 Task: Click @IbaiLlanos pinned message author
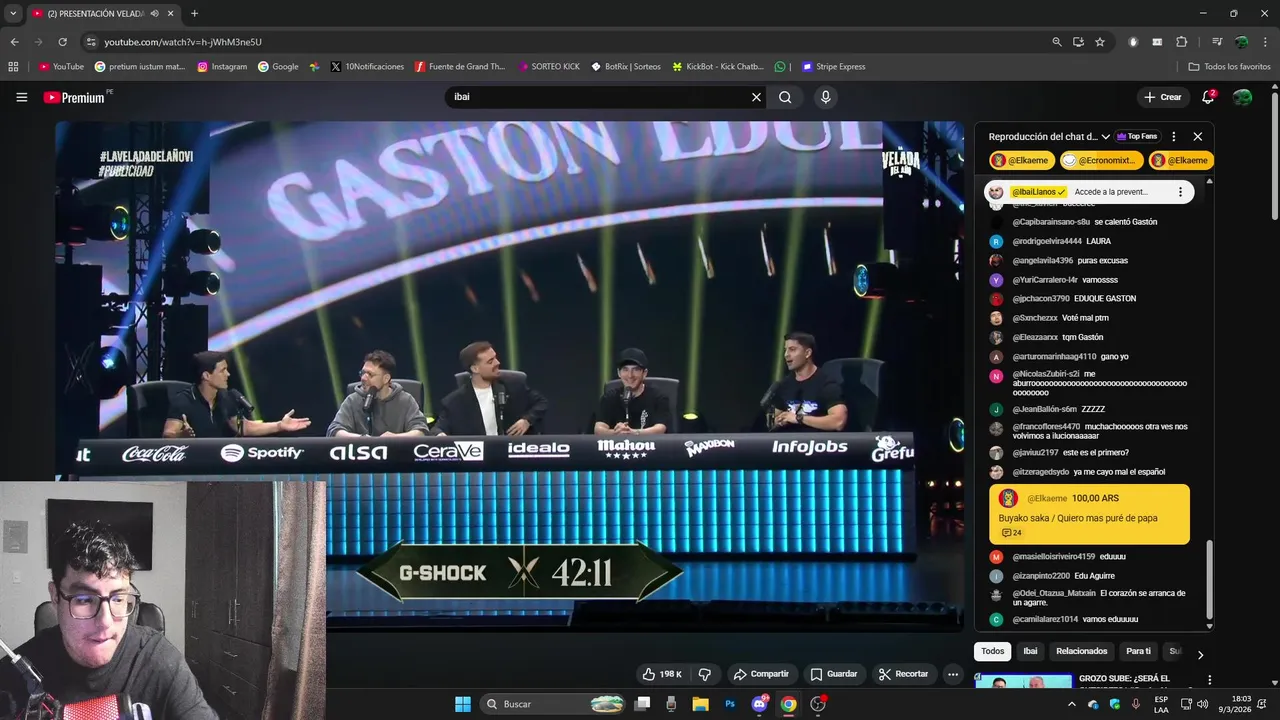(x=1039, y=192)
